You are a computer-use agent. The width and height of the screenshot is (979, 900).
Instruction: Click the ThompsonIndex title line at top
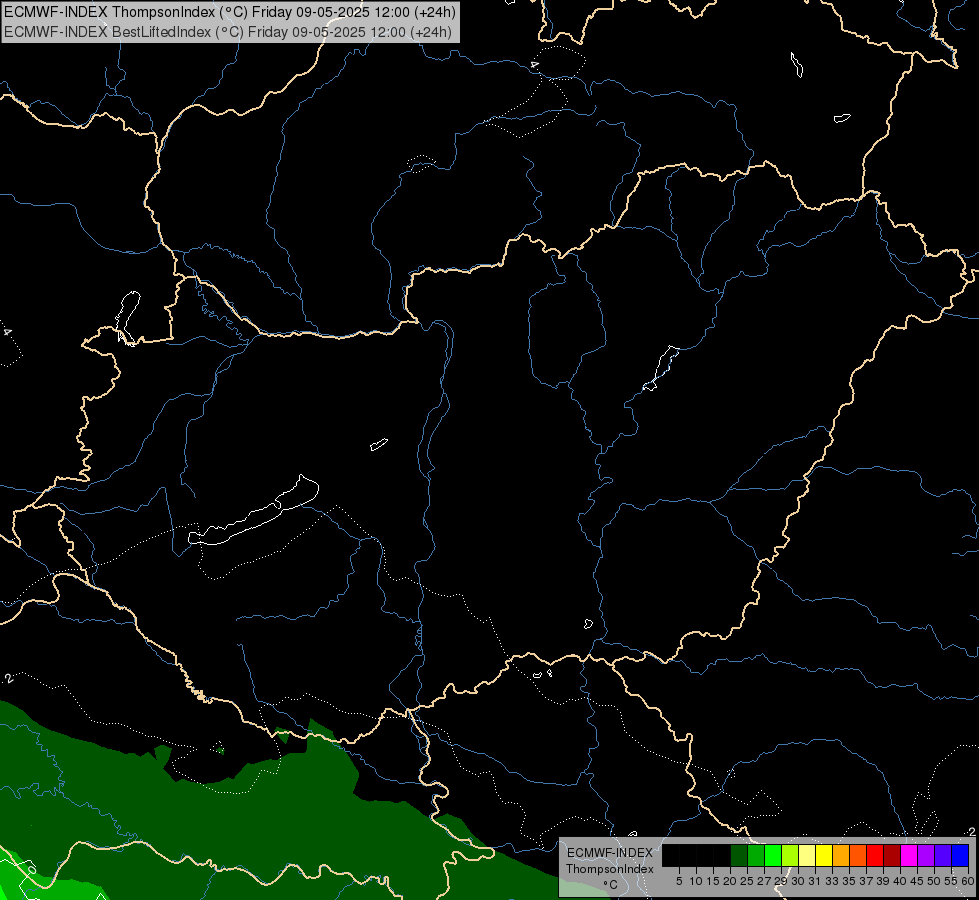230,12
